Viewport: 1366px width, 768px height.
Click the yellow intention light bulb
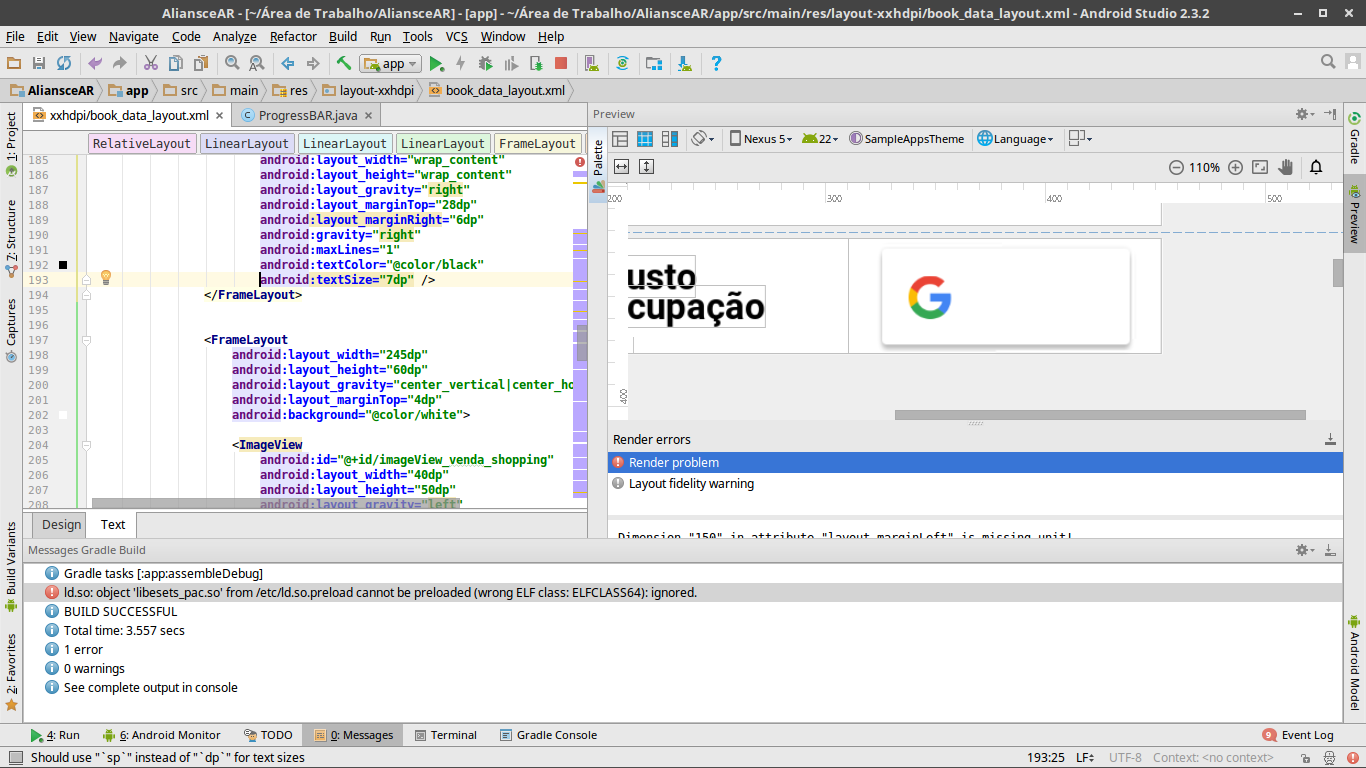(105, 278)
